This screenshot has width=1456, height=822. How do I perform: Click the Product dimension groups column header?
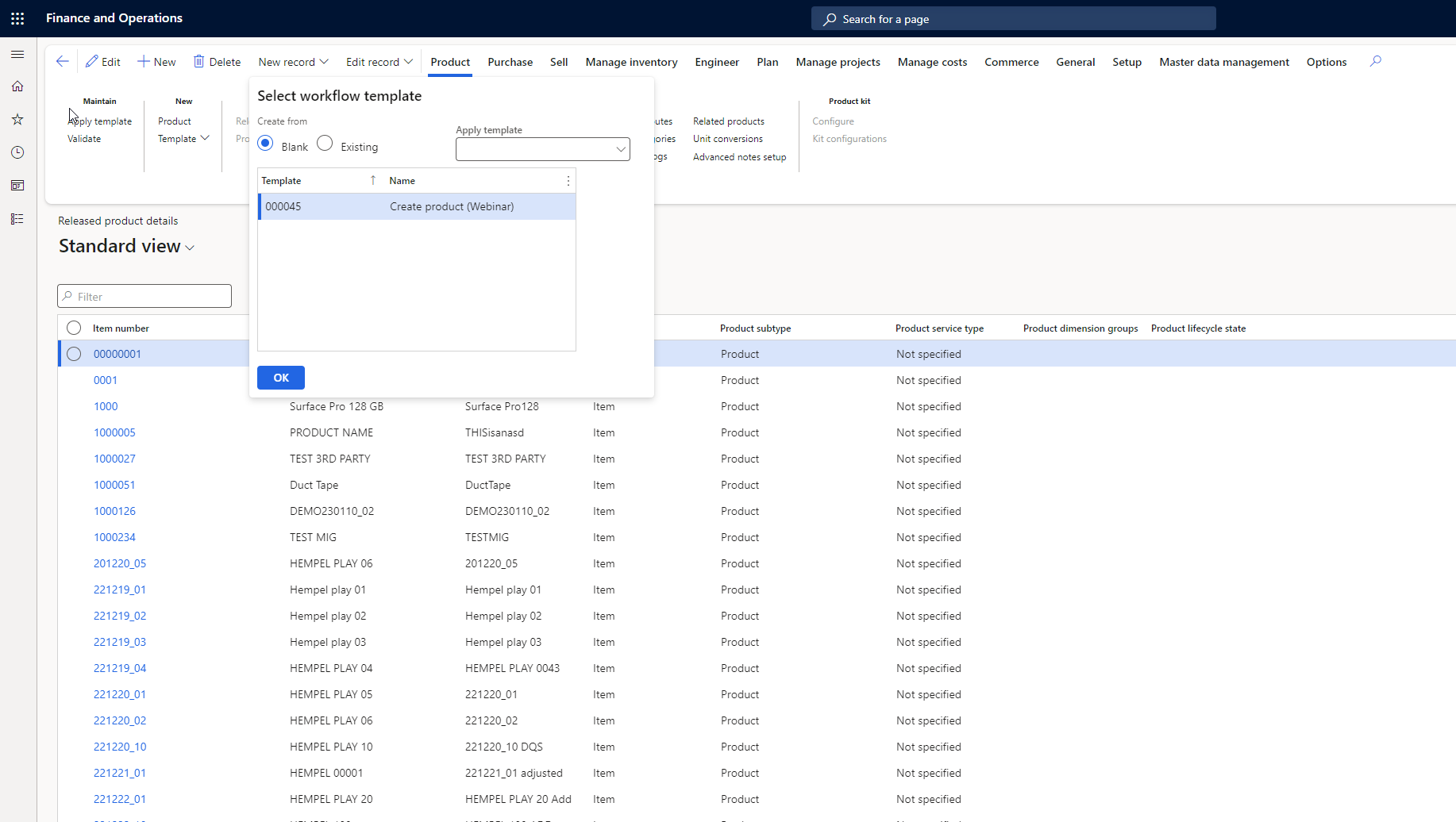click(x=1080, y=328)
